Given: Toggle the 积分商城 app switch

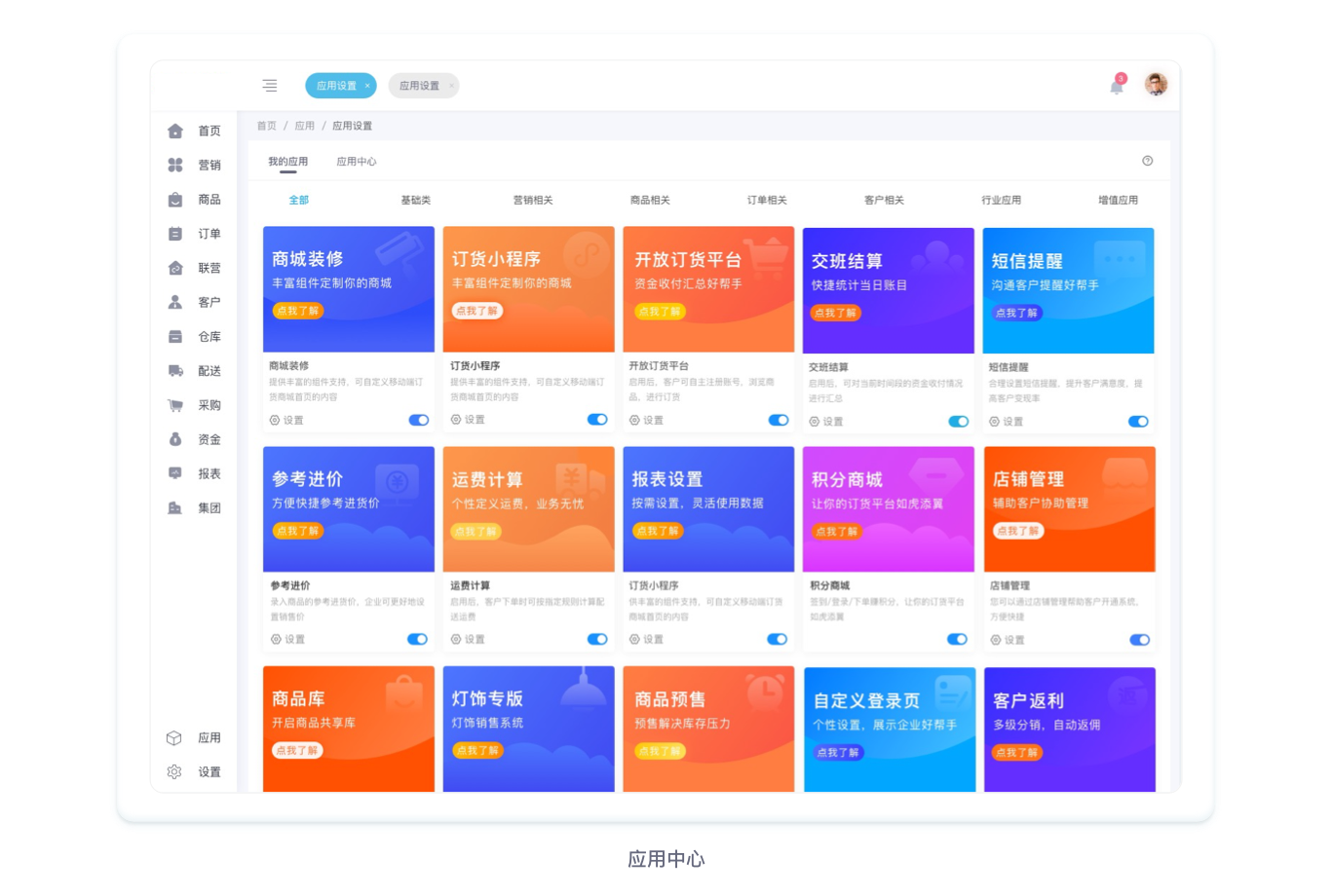Looking at the screenshot, I should pos(957,639).
